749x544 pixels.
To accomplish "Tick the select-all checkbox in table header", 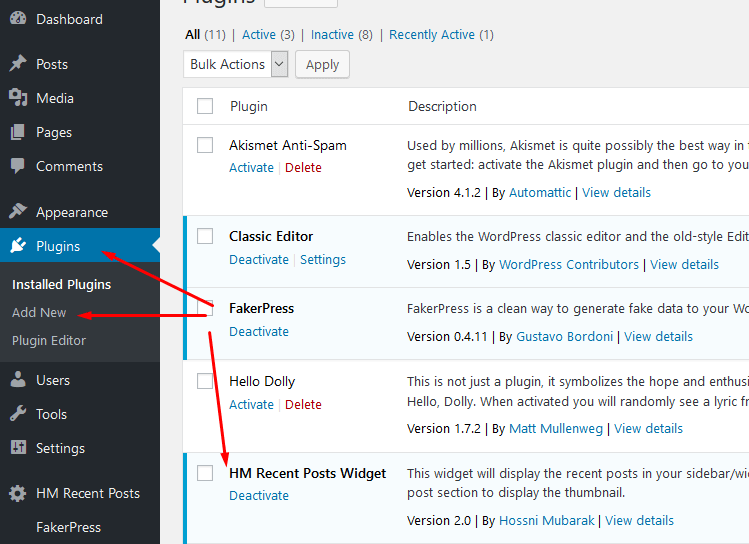I will (x=205, y=106).
